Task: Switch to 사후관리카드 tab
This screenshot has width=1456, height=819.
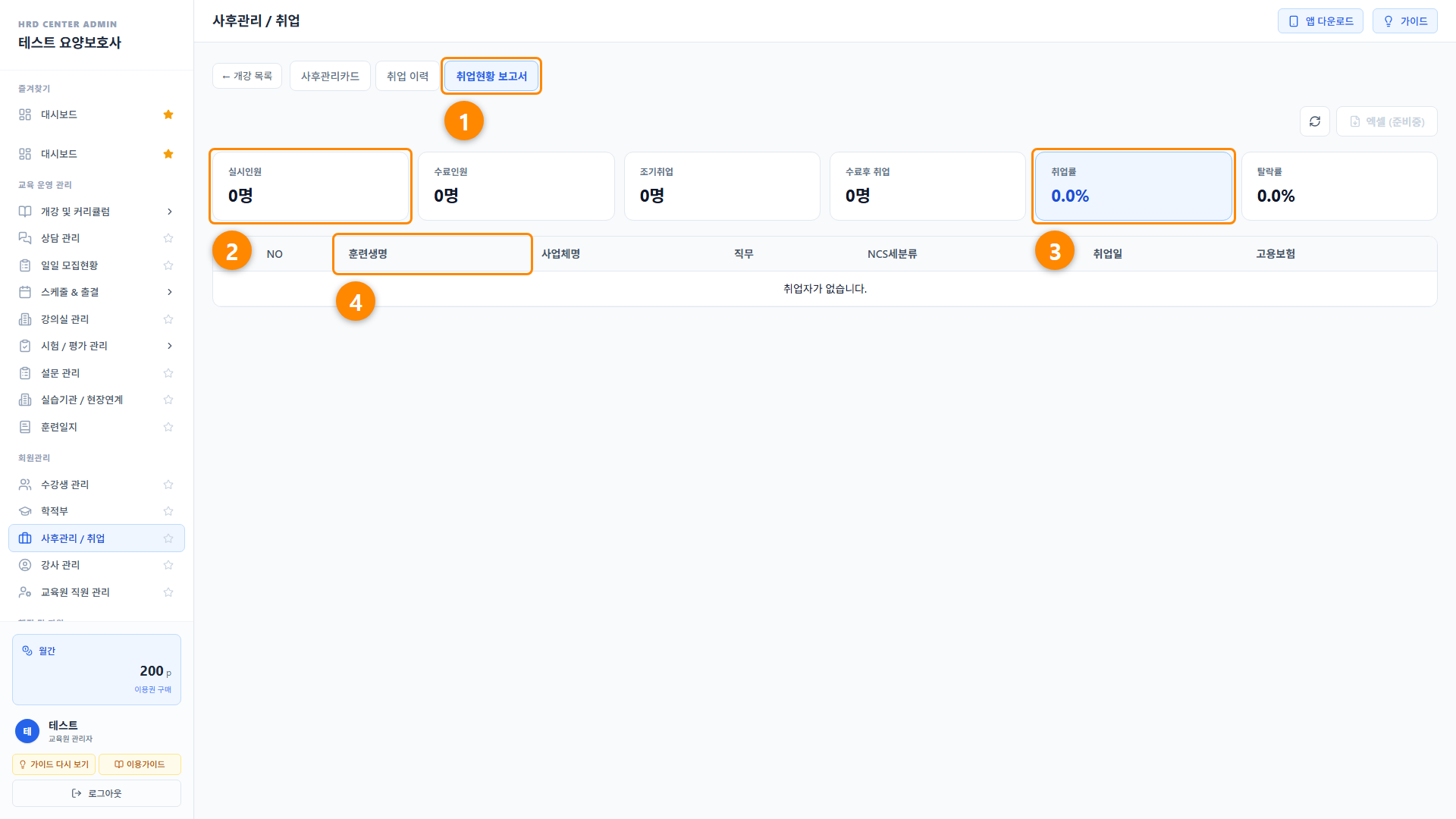Action: pos(330,76)
